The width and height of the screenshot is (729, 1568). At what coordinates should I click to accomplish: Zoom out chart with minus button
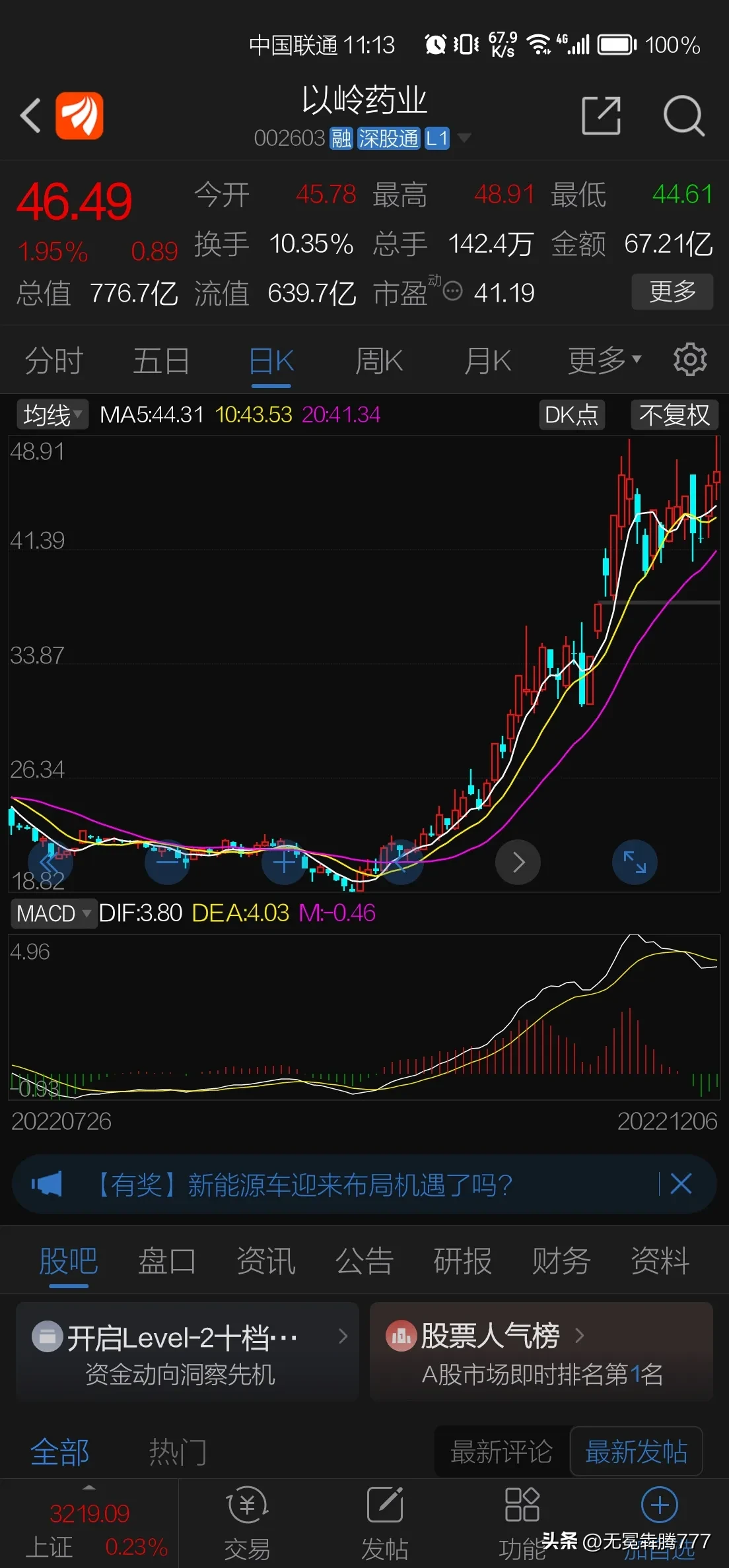(x=168, y=862)
